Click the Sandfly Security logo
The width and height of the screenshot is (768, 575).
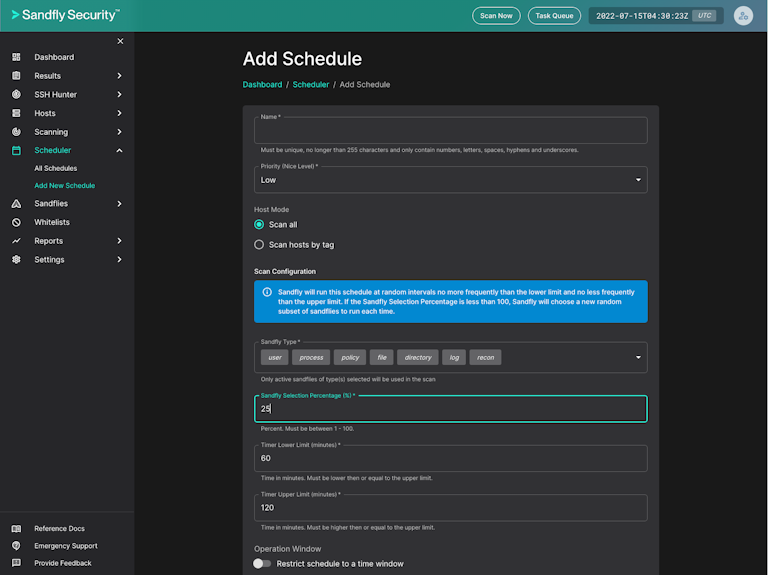65,15
